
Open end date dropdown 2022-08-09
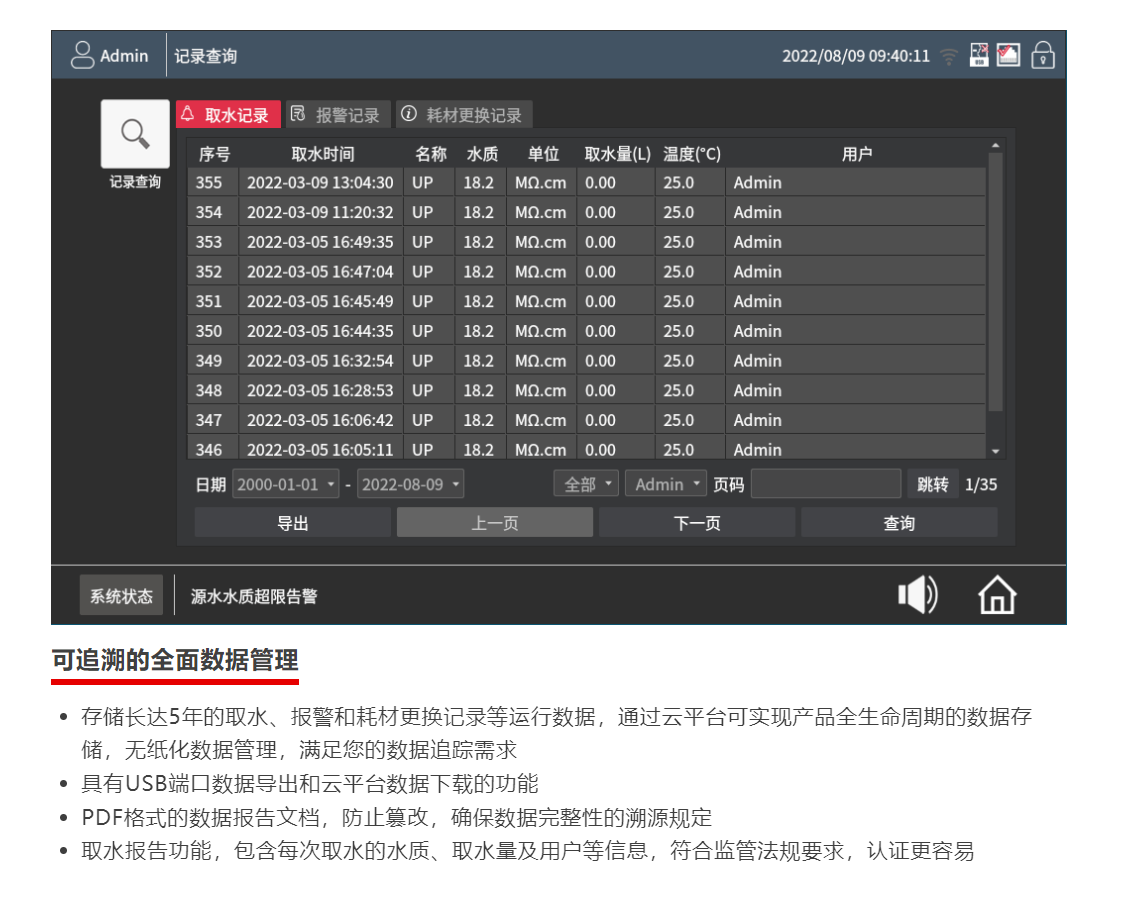click(x=410, y=484)
